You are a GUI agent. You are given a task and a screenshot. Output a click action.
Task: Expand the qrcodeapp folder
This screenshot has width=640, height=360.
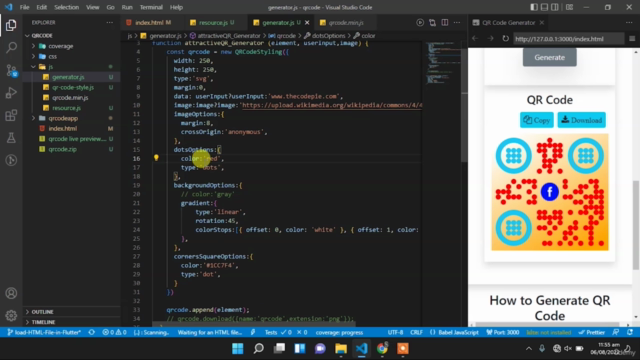point(33,118)
